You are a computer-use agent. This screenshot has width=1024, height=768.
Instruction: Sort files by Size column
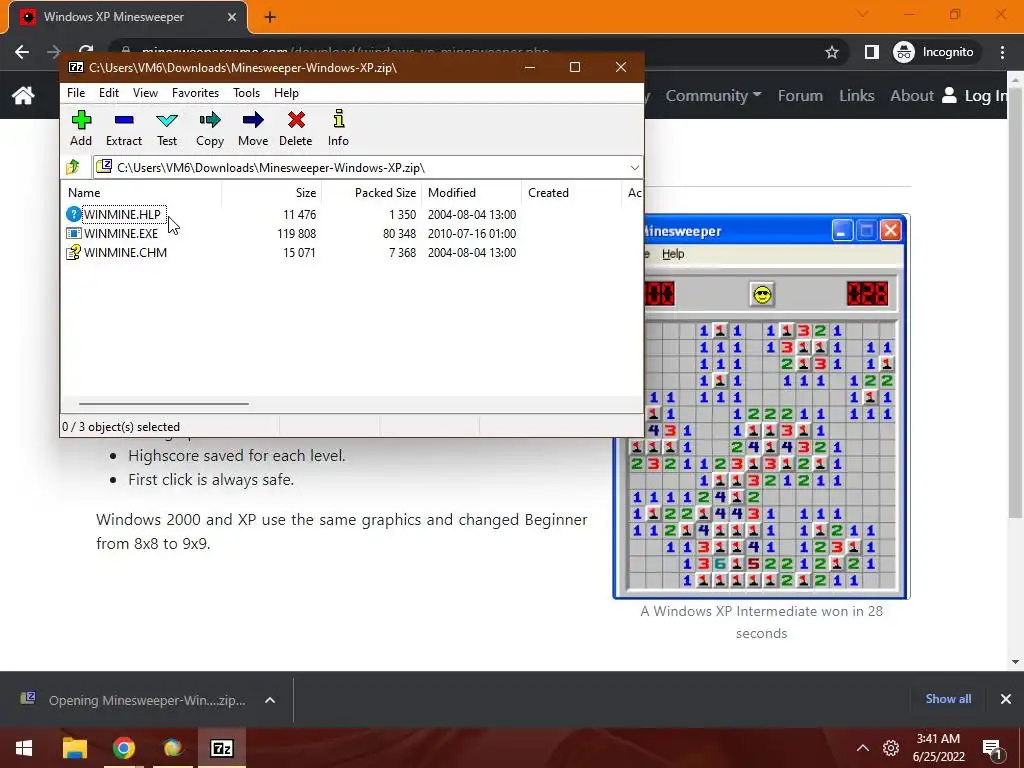click(272, 193)
